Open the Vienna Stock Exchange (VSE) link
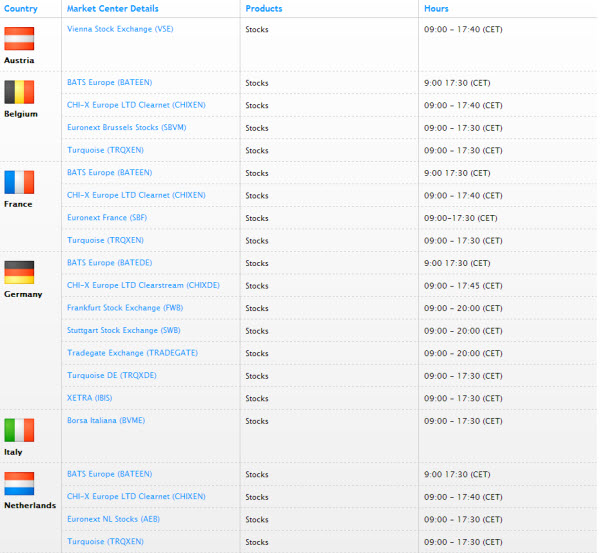600x553 pixels. coord(120,30)
